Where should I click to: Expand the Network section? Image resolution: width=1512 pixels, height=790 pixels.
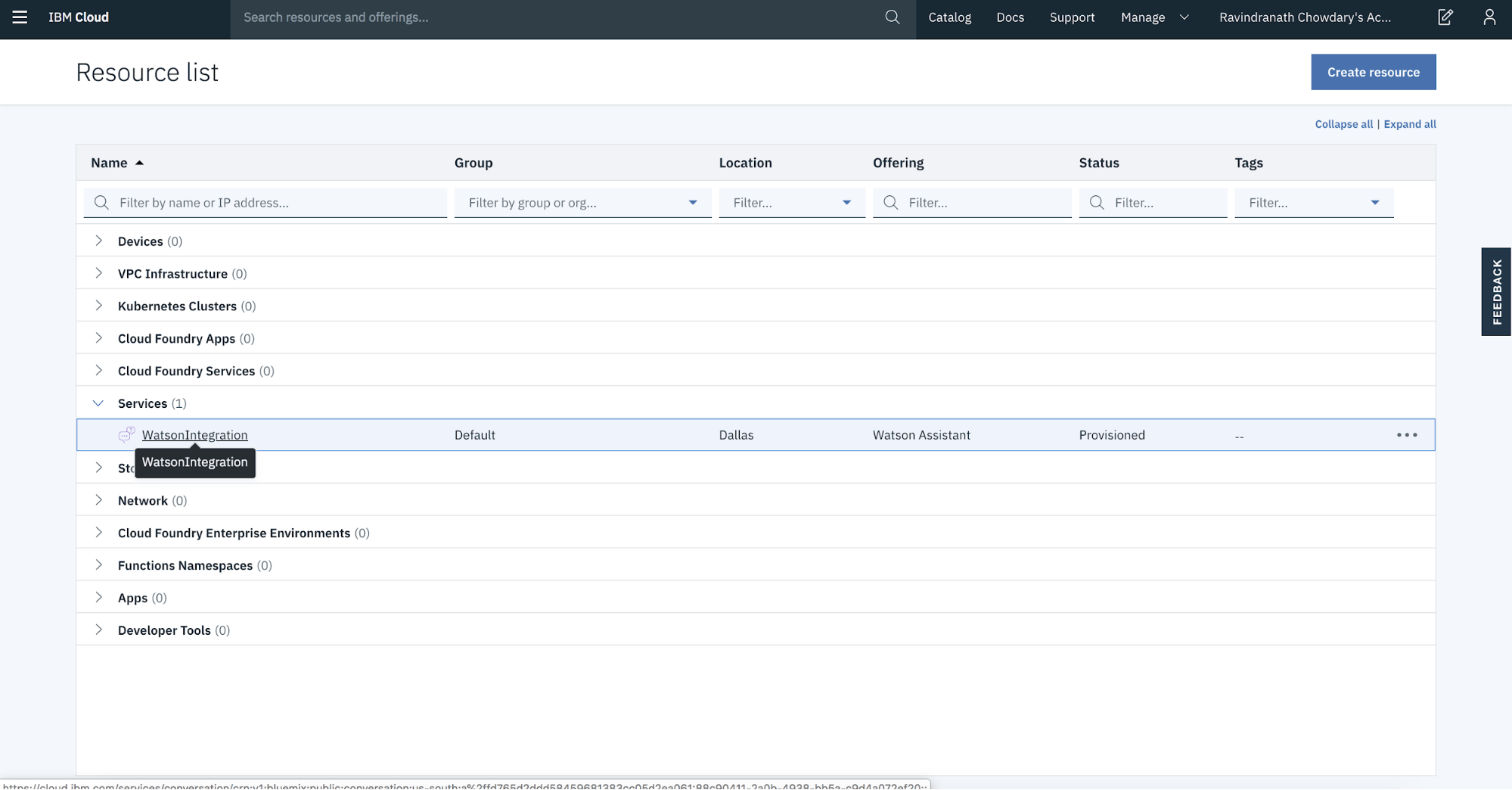coord(98,500)
